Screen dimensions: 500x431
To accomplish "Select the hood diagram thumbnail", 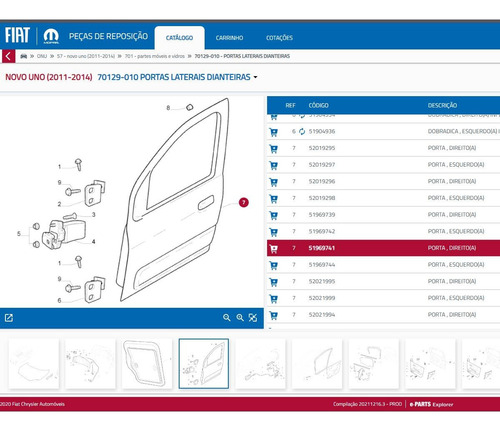I will click(x=34, y=364).
